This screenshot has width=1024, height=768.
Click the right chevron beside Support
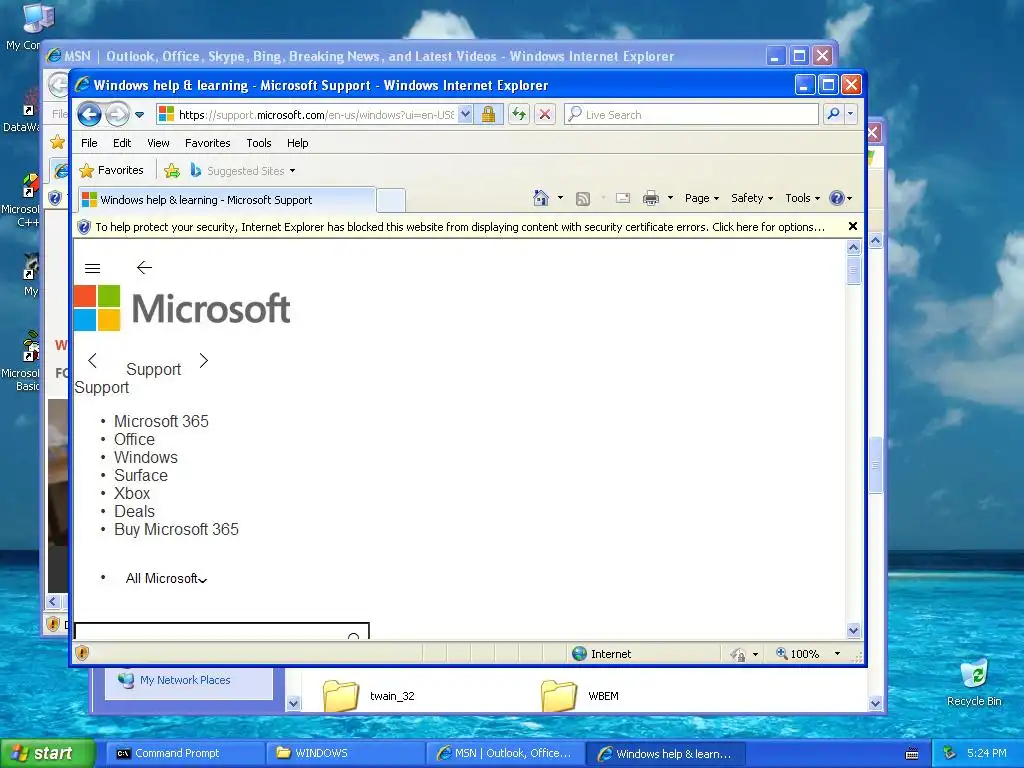coord(204,360)
